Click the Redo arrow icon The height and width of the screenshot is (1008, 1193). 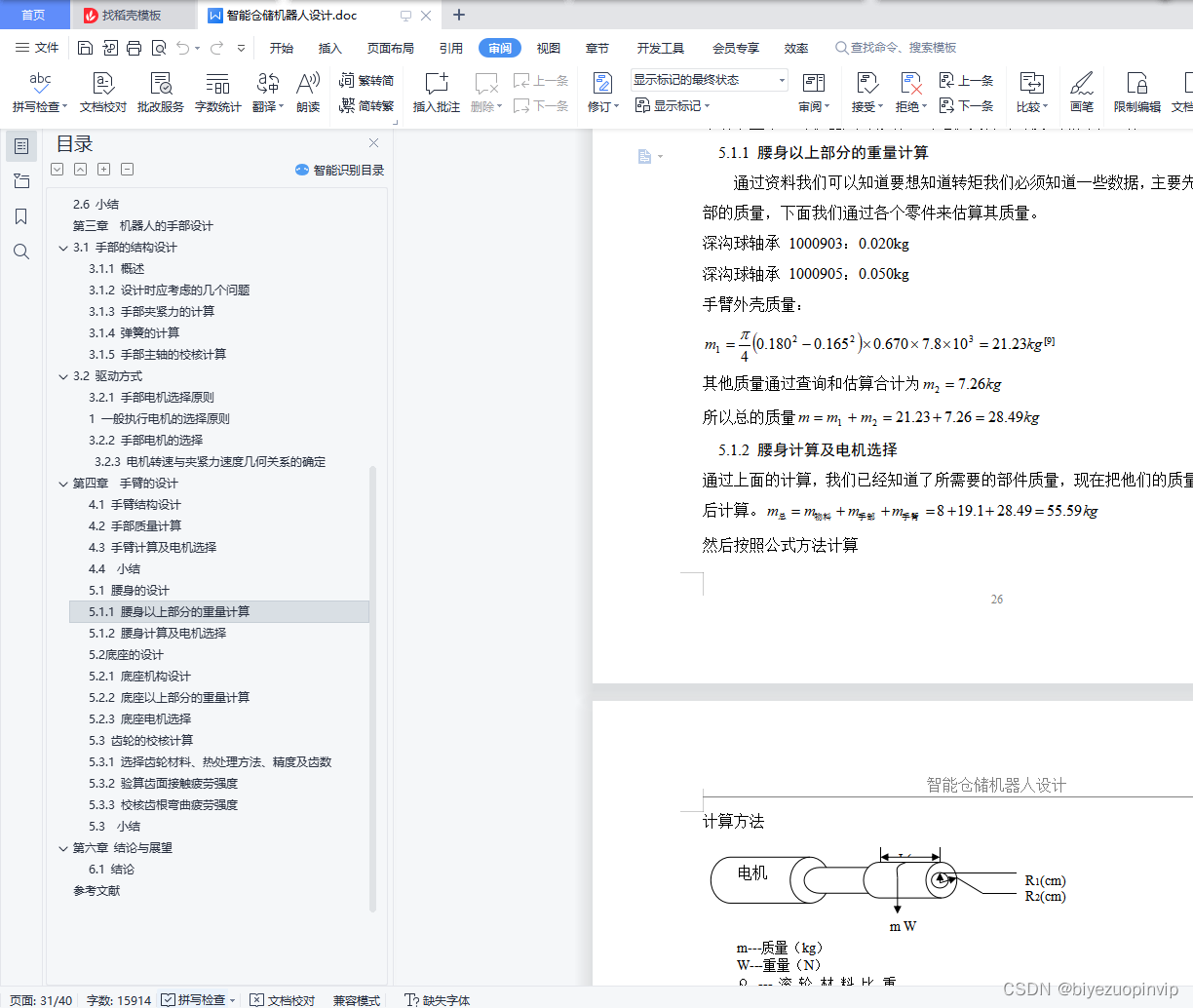point(216,48)
